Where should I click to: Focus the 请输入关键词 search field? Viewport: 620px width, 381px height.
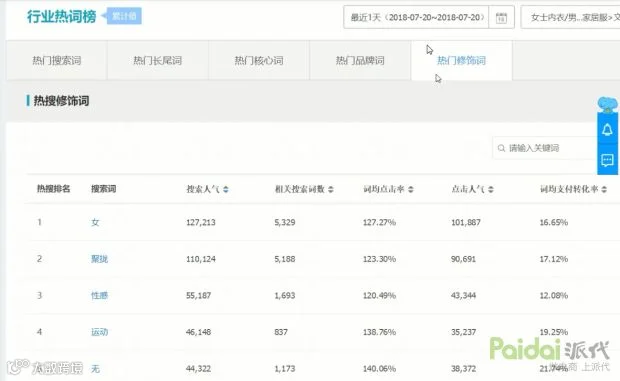click(x=546, y=148)
